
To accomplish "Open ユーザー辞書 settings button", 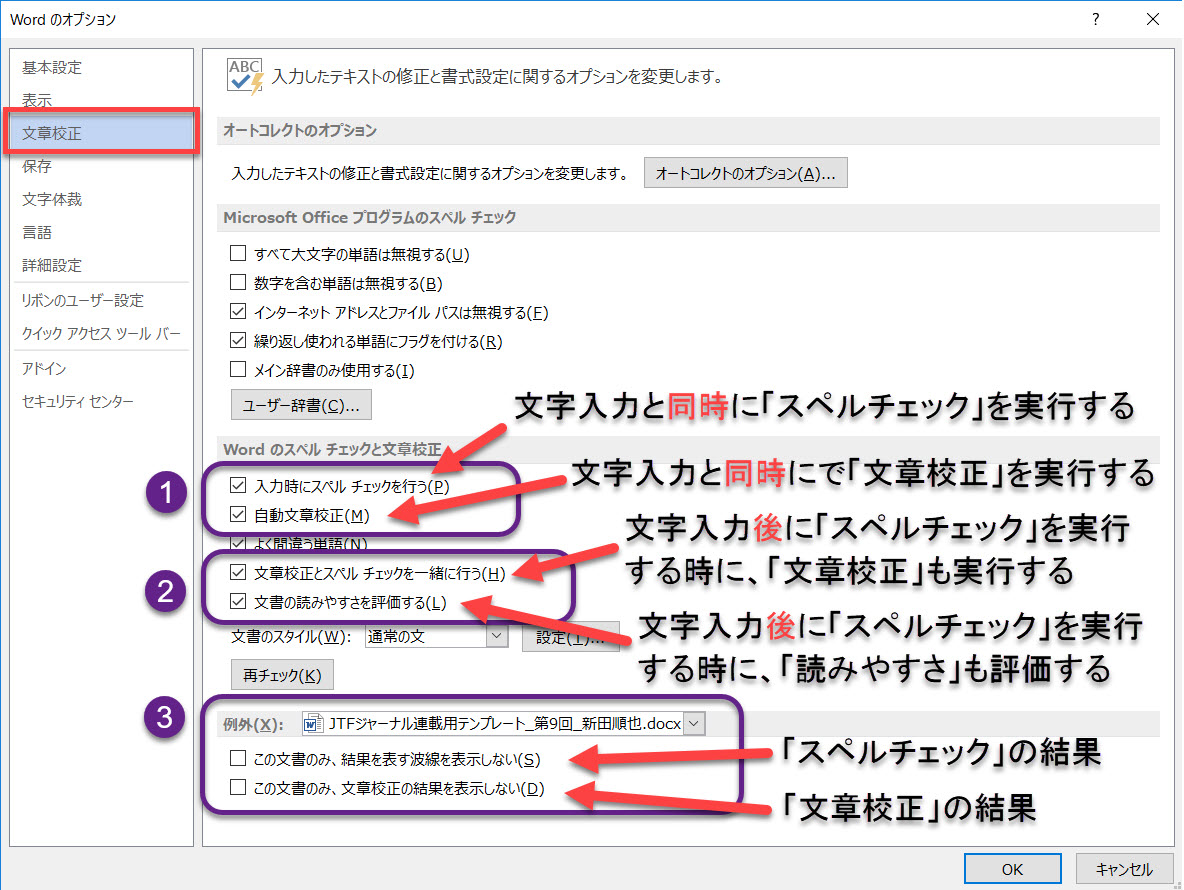I will pyautogui.click(x=301, y=406).
